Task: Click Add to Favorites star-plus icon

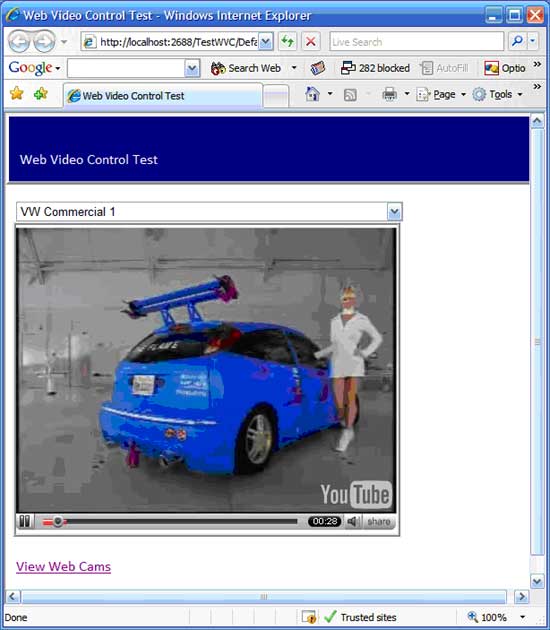Action: click(41, 94)
